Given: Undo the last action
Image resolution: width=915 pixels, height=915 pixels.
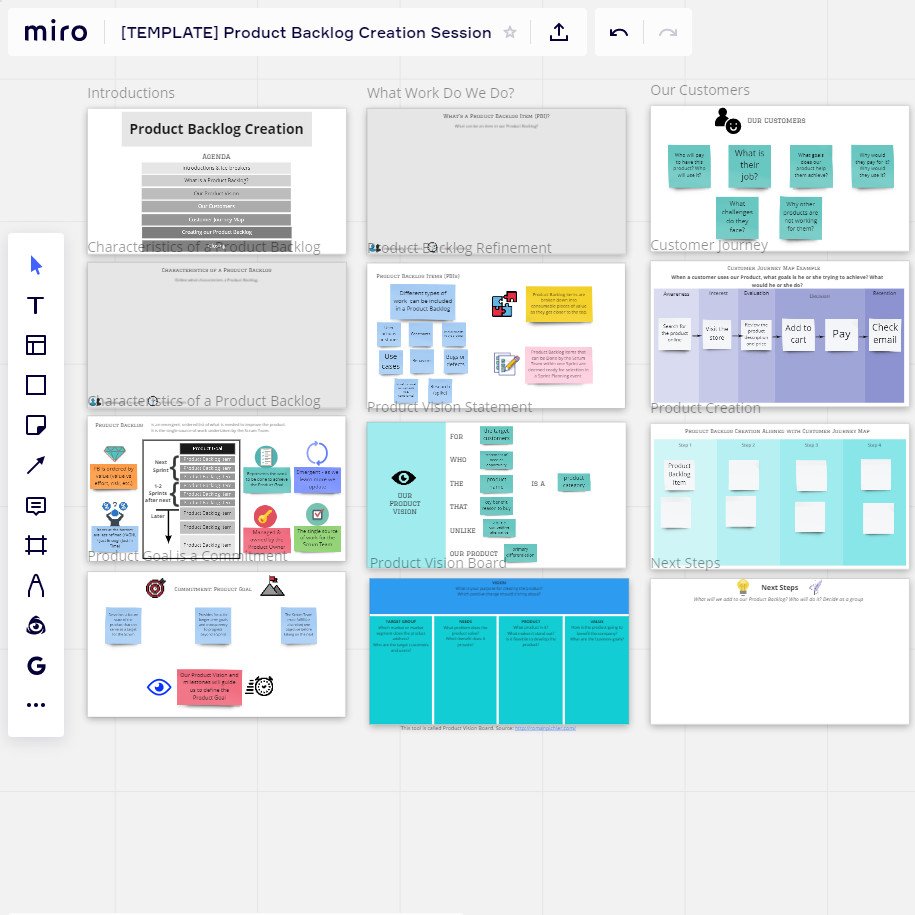Looking at the screenshot, I should pyautogui.click(x=619, y=32).
